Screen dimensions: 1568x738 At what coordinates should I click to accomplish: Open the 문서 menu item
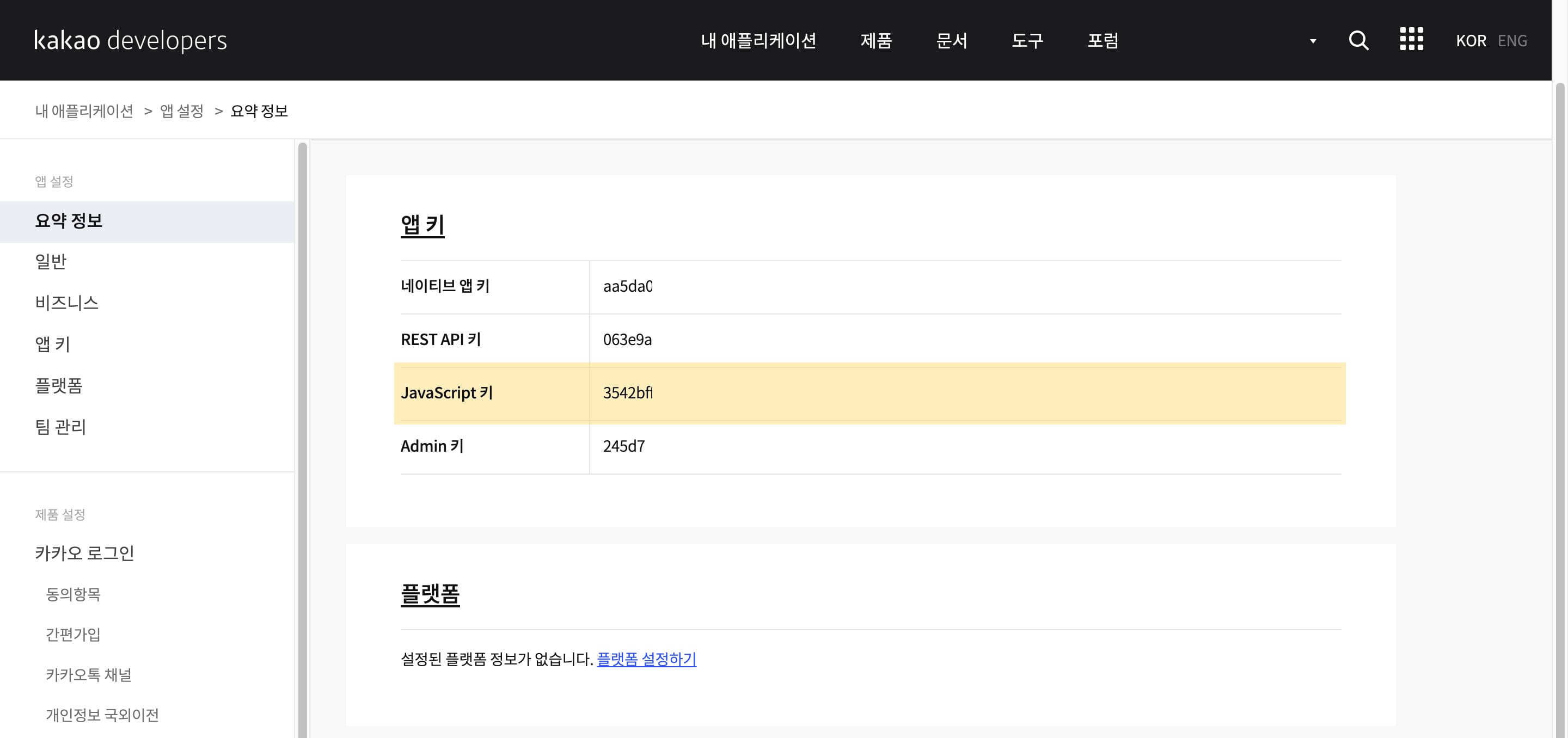(x=951, y=41)
